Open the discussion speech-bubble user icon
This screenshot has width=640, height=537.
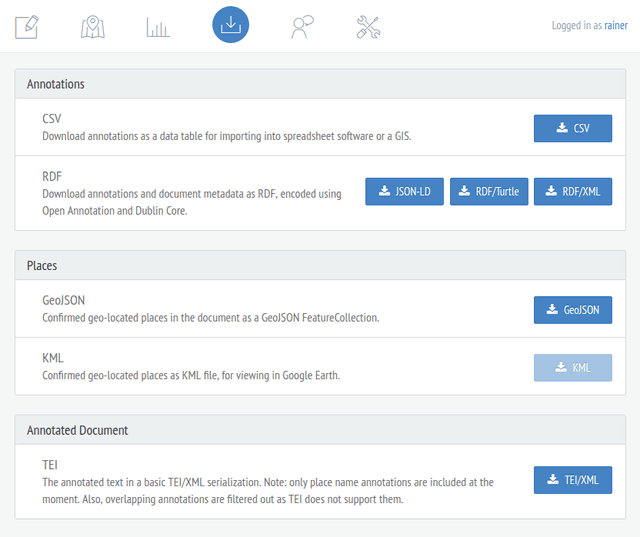[302, 27]
